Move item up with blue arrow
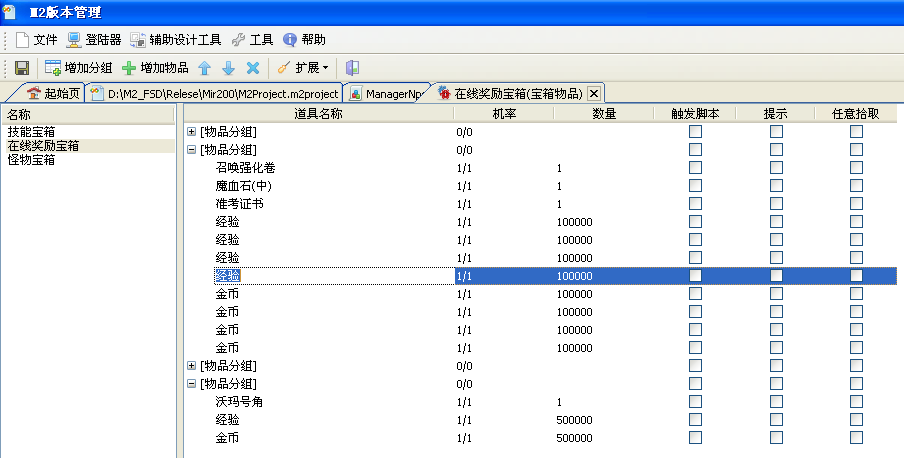Screen dimensions: 904x458 pyautogui.click(x=205, y=68)
